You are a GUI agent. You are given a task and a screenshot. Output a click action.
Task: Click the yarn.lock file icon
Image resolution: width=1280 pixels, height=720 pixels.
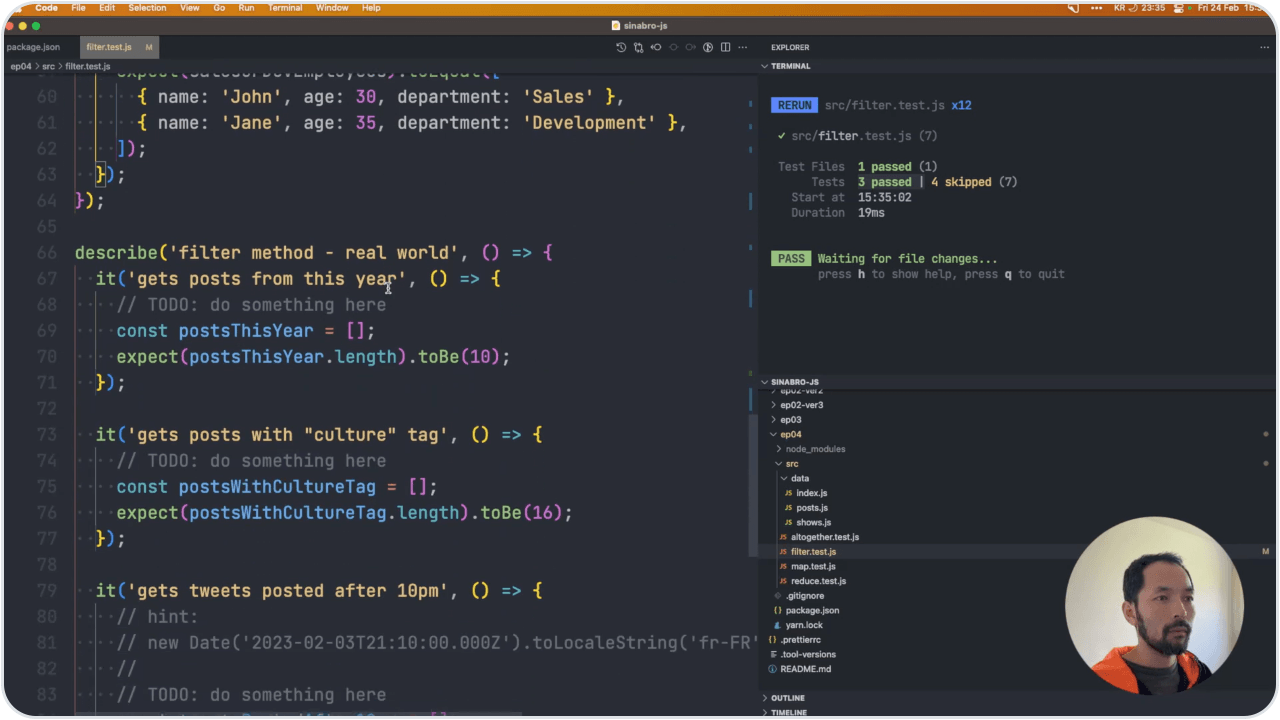coord(777,625)
